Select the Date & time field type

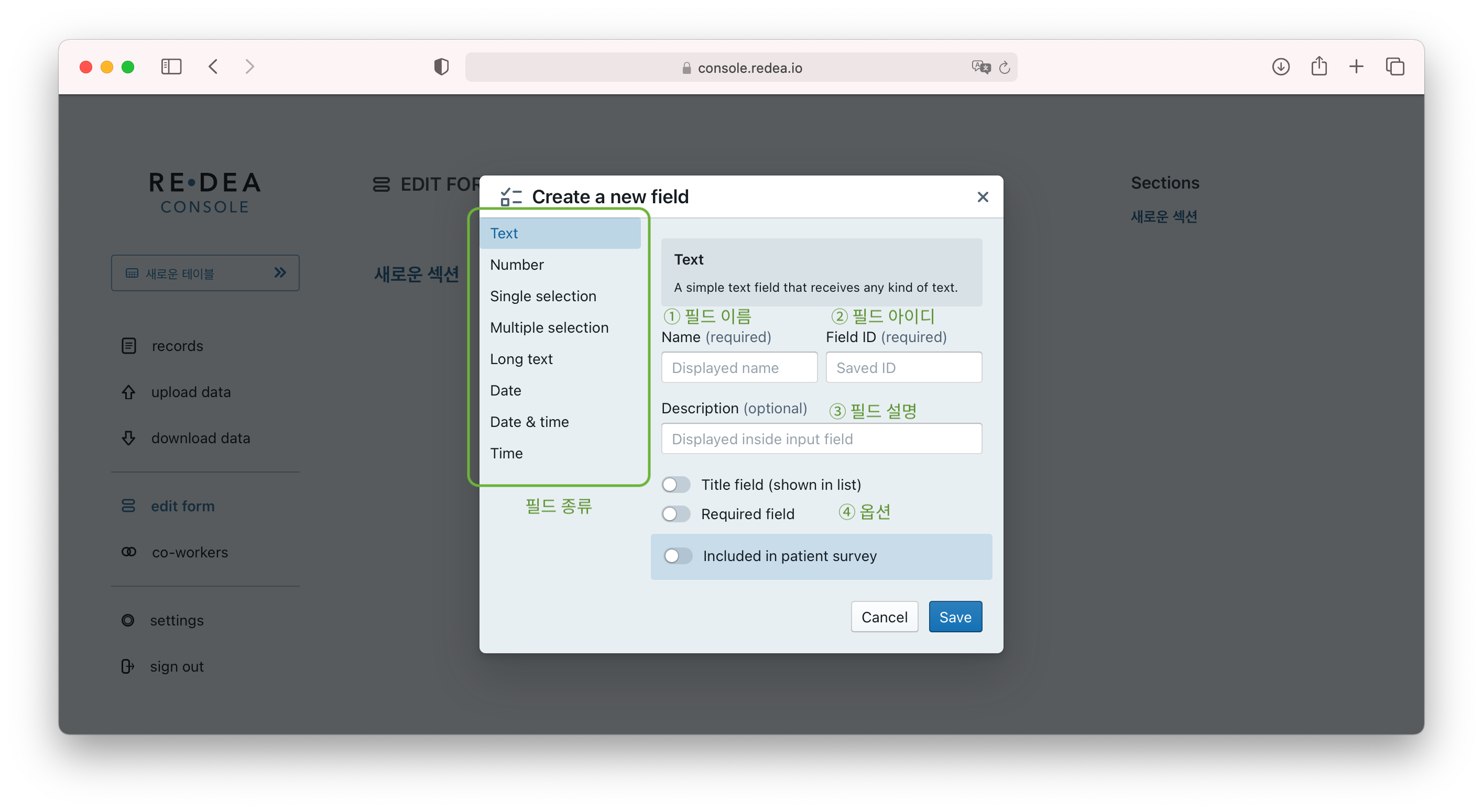tap(529, 422)
